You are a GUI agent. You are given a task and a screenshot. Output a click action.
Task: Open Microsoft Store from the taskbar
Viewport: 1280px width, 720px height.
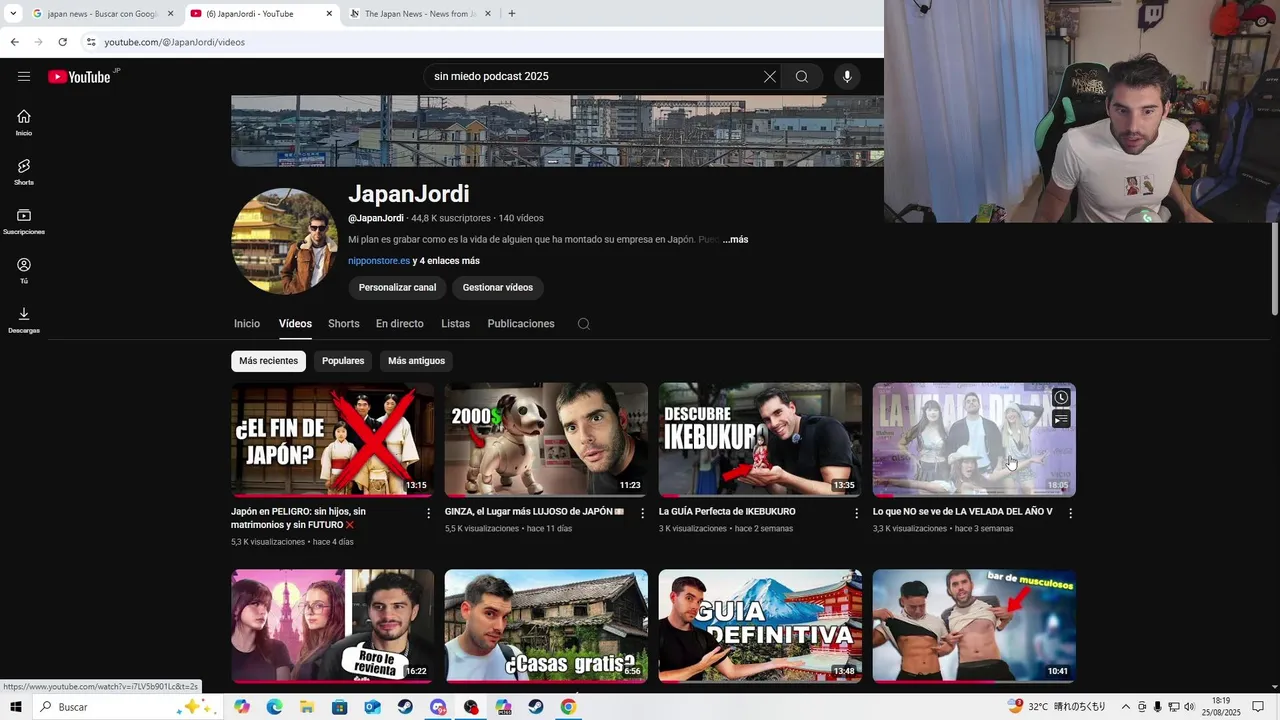pyautogui.click(x=340, y=707)
